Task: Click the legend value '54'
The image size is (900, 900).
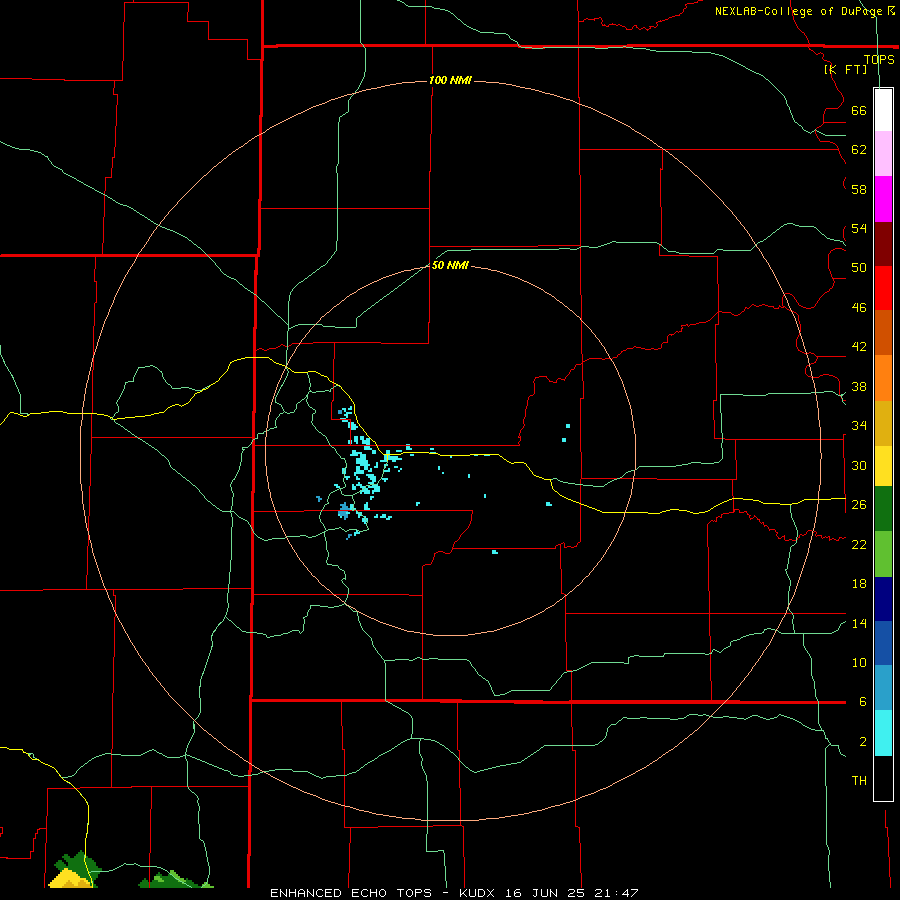Action: [x=859, y=228]
